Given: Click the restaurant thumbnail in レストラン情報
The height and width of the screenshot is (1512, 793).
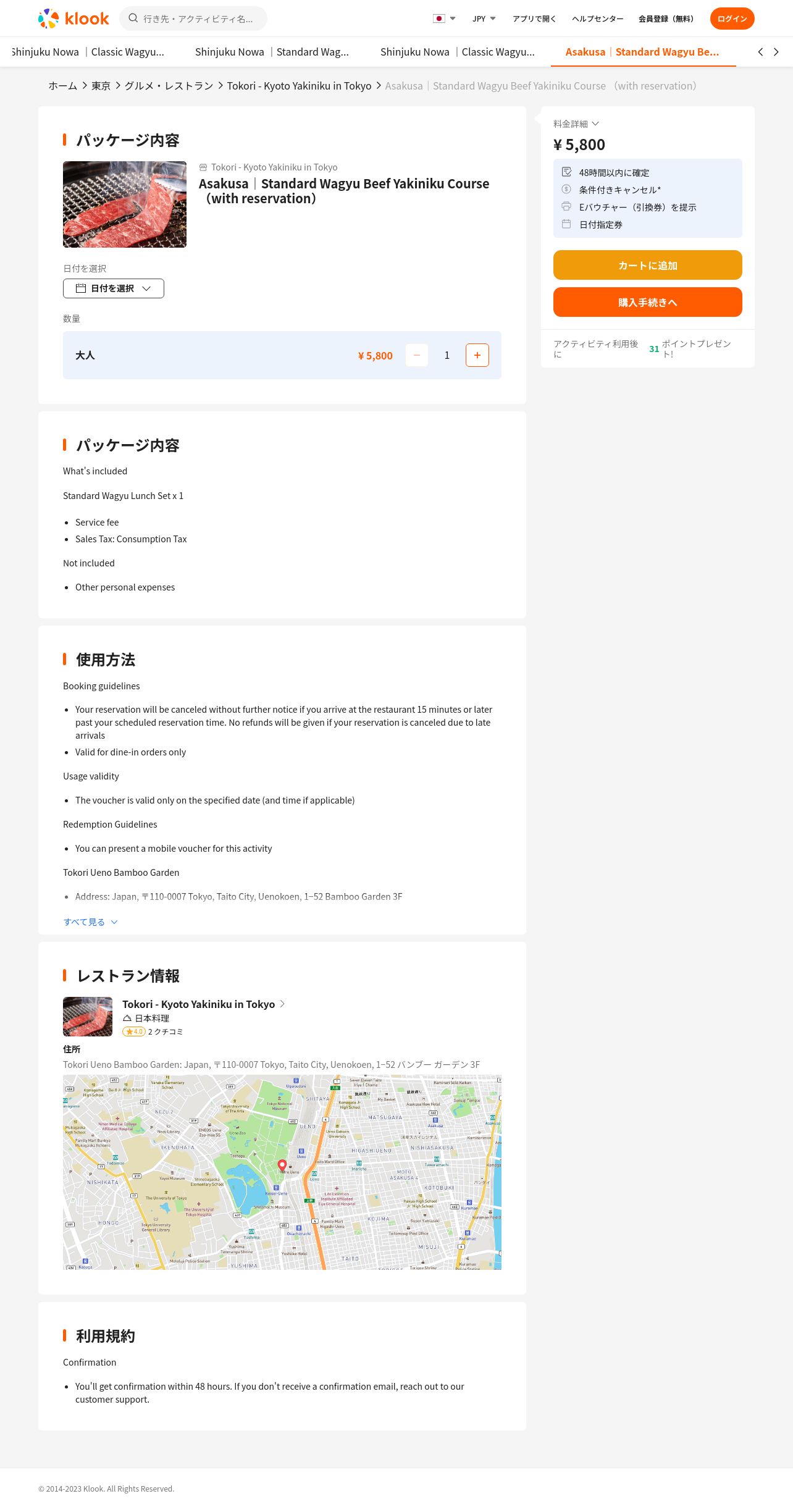Looking at the screenshot, I should [88, 1017].
